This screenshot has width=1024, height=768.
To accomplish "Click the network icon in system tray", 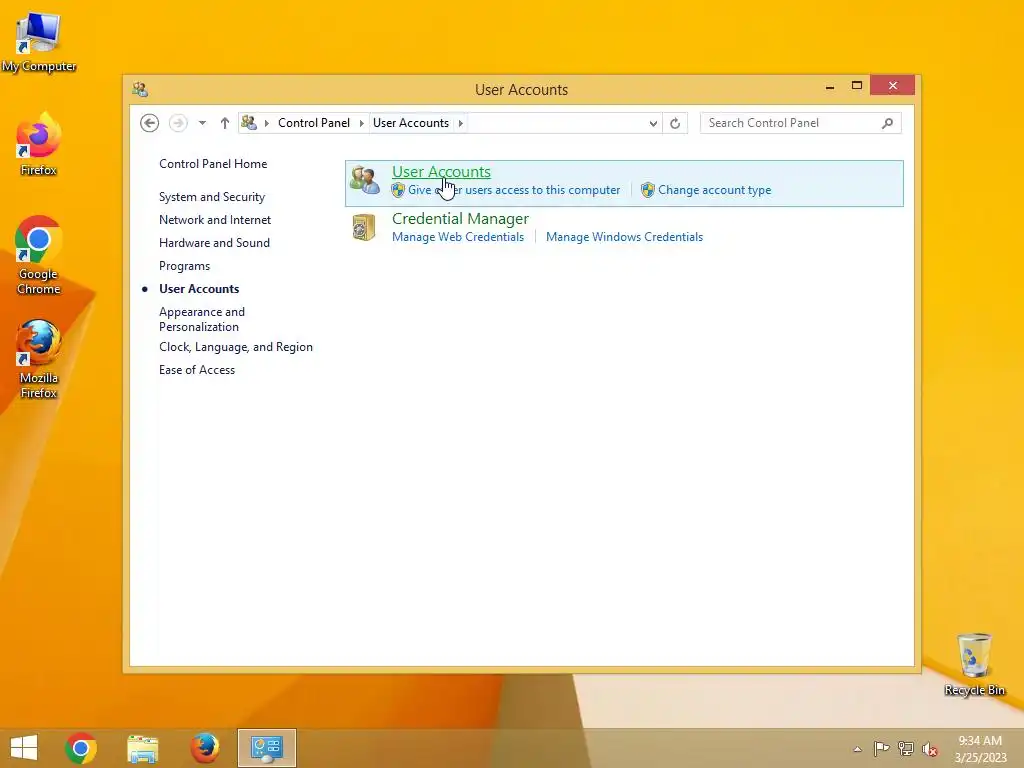I will click(x=906, y=748).
